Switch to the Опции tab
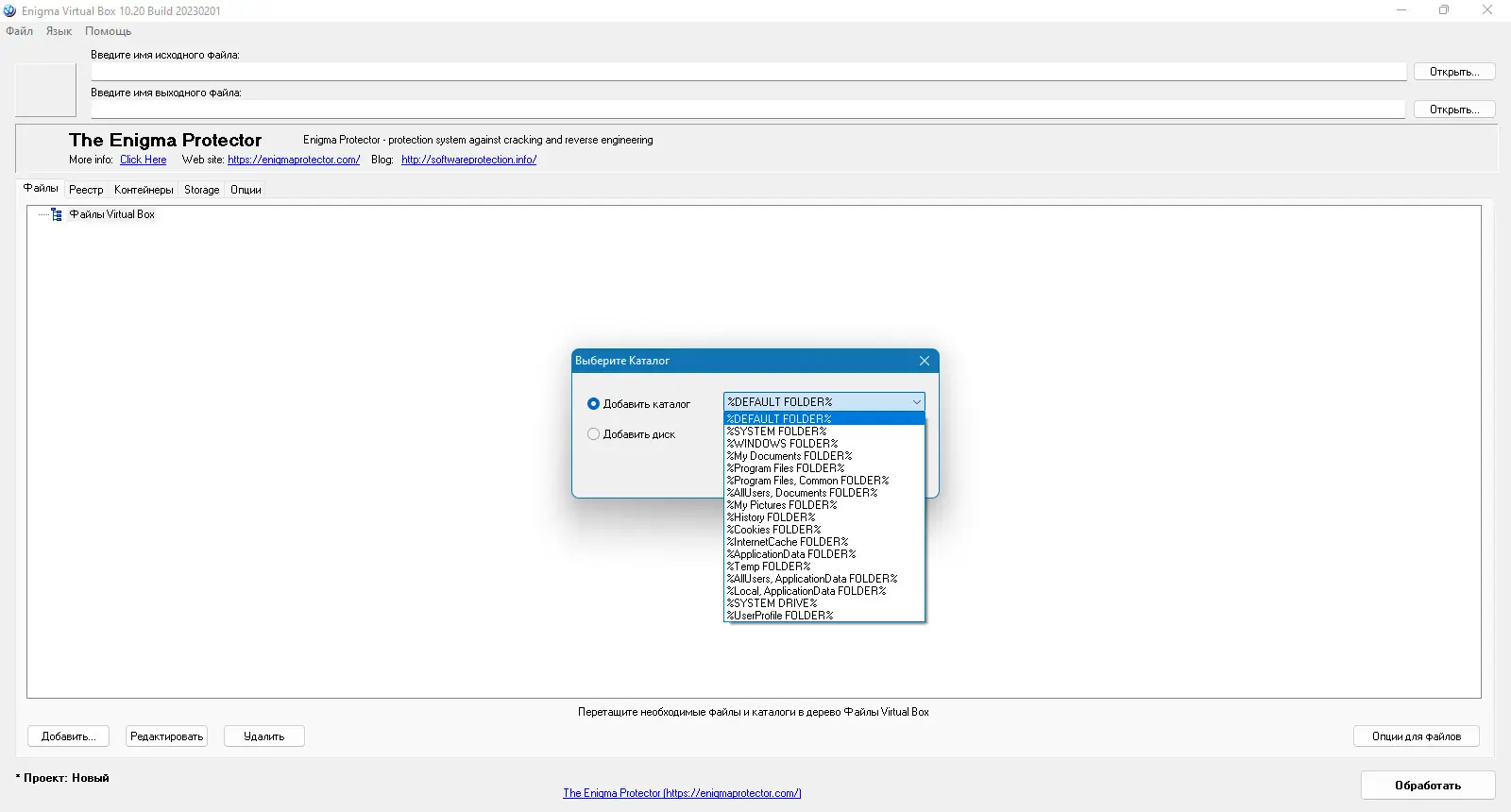Image resolution: width=1511 pixels, height=812 pixels. pyautogui.click(x=246, y=190)
